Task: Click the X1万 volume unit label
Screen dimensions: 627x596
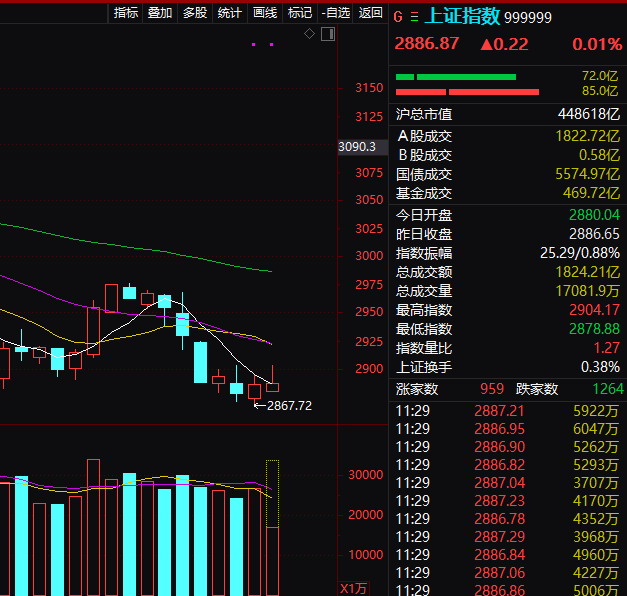Action: pyautogui.click(x=353, y=588)
